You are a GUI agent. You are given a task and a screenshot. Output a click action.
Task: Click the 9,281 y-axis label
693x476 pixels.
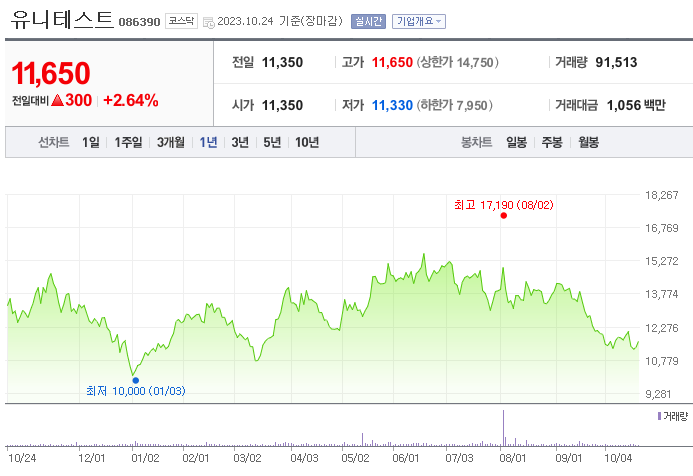pyautogui.click(x=658, y=394)
